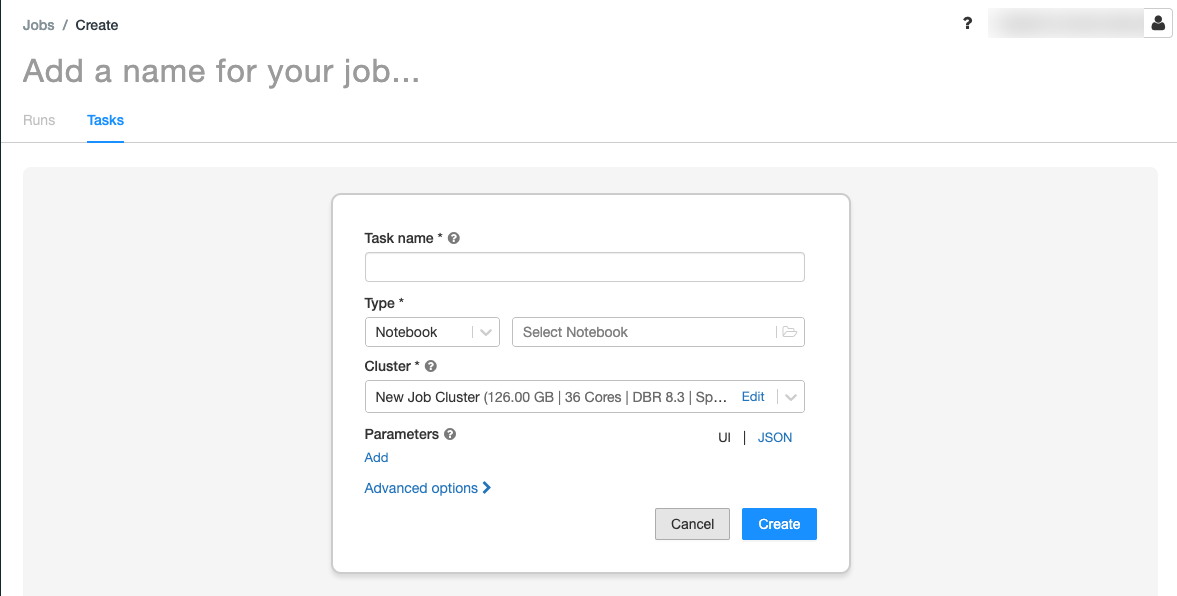Switch to the Runs tab
1177x596 pixels.
coord(39,120)
